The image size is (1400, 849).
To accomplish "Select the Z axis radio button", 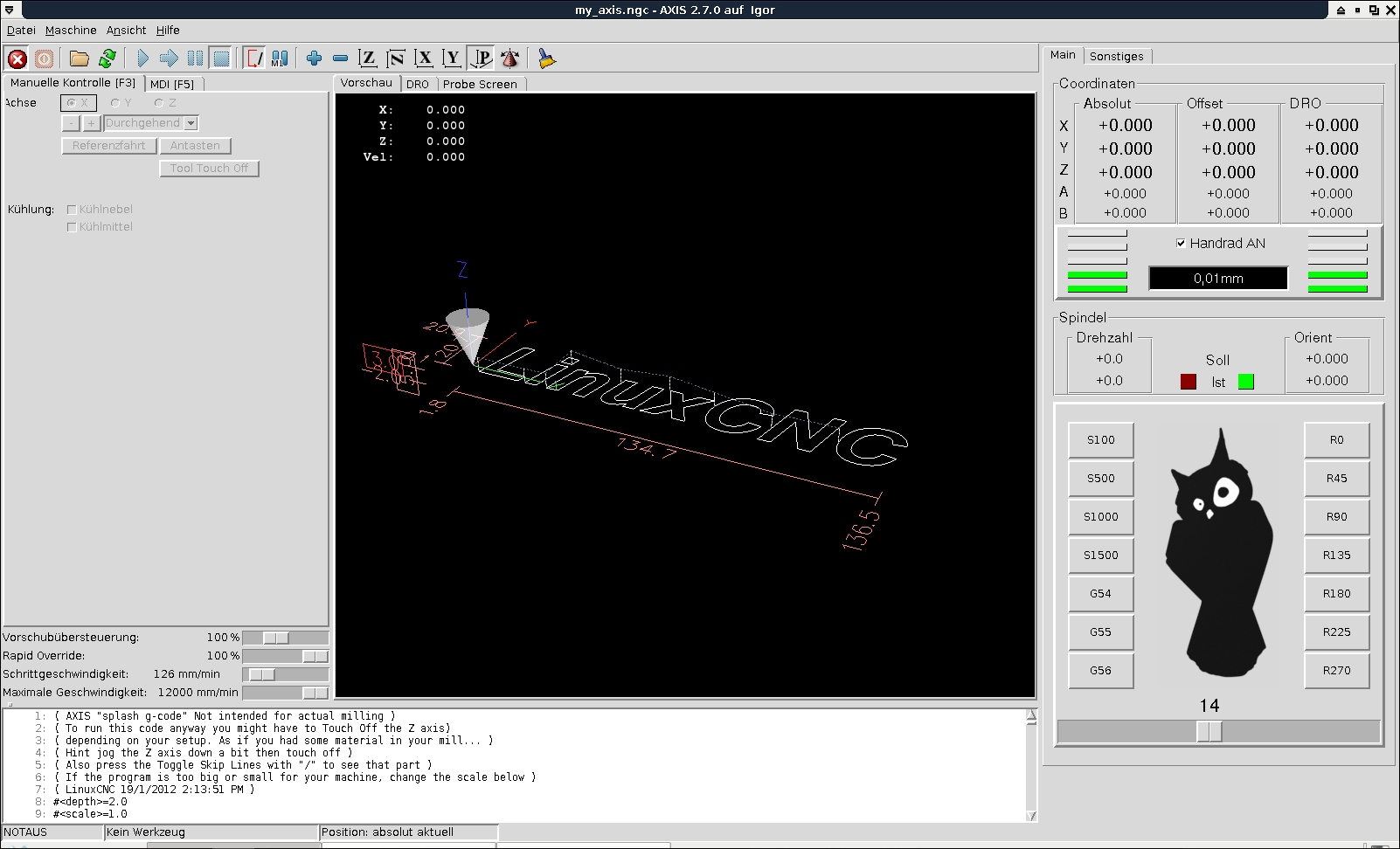I will (x=159, y=103).
